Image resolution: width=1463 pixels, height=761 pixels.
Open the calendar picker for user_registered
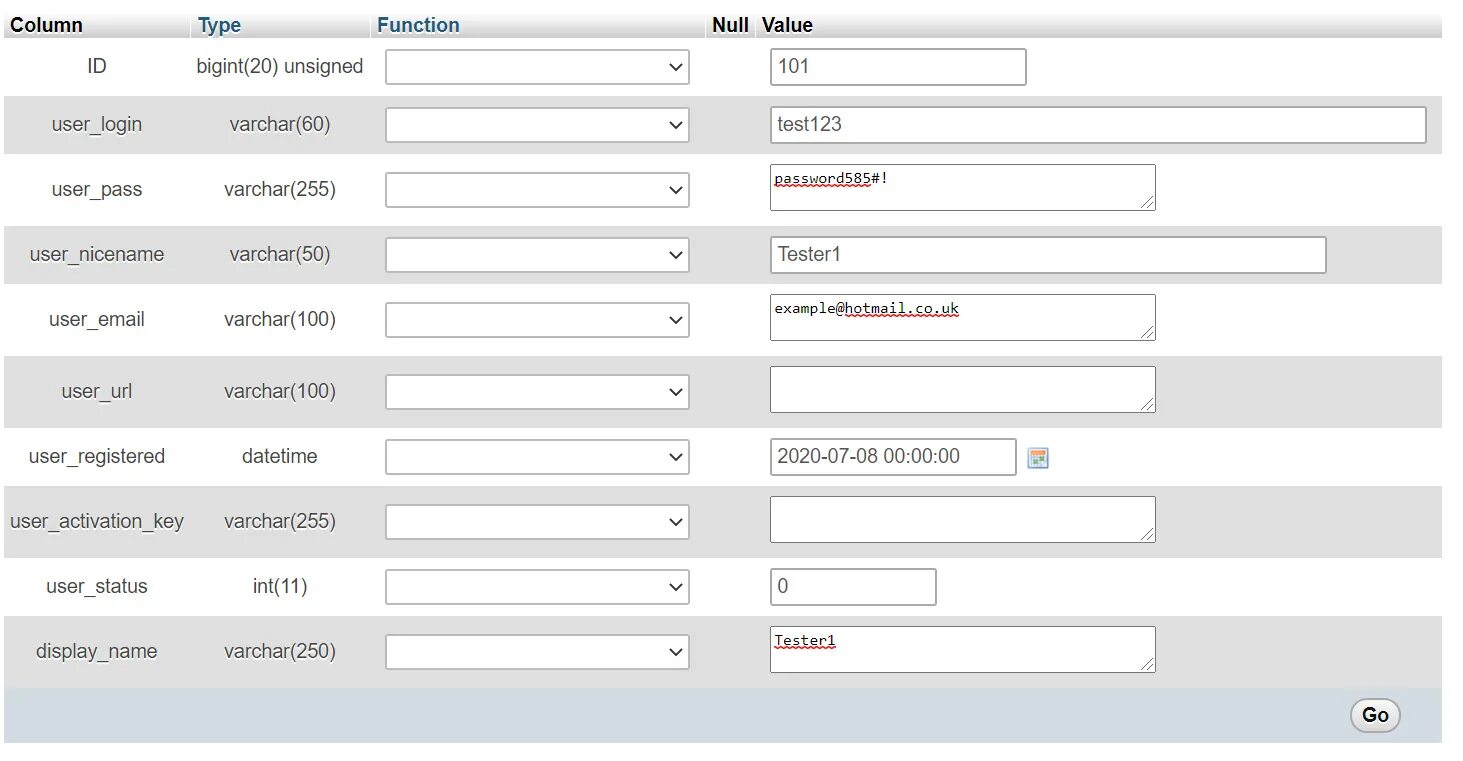click(1038, 458)
